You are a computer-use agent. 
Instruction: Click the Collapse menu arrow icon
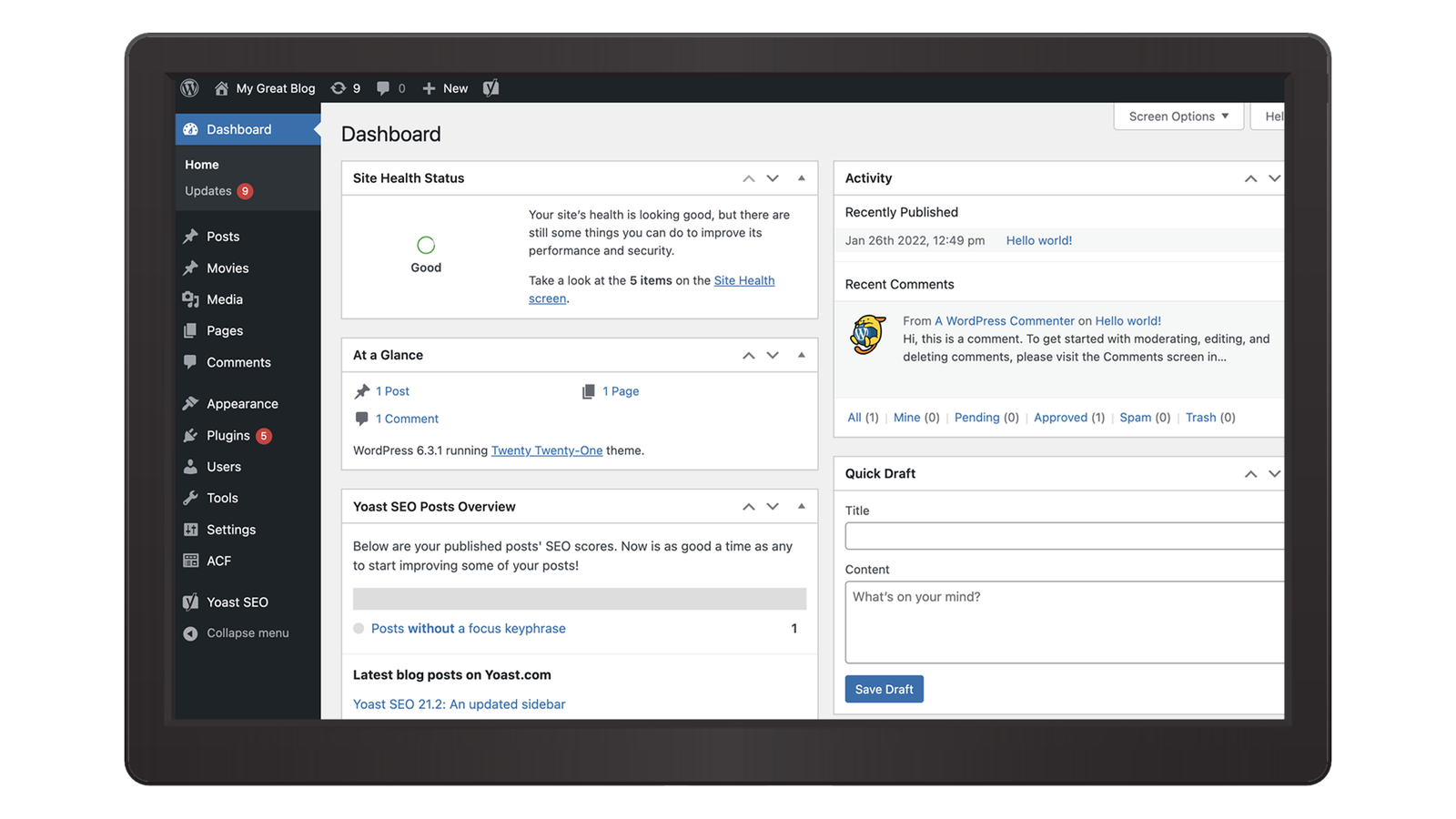point(190,633)
